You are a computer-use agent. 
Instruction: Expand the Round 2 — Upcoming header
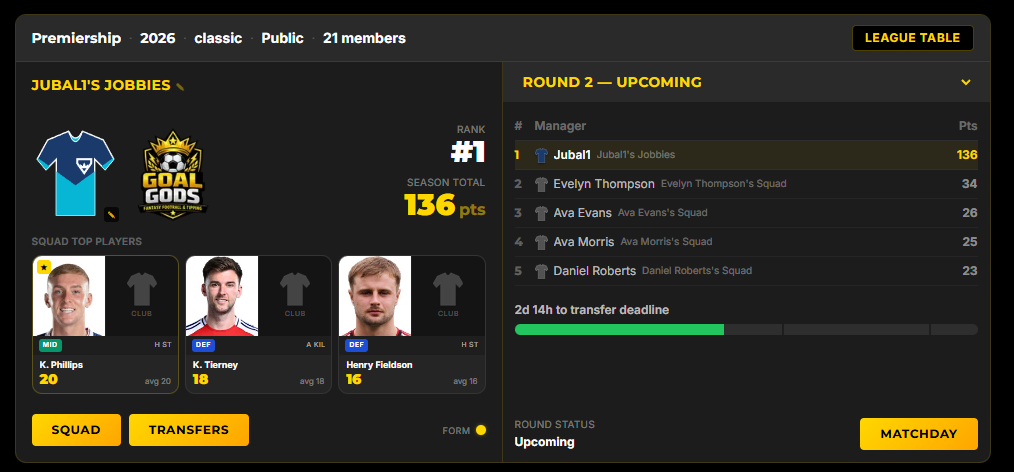coord(746,82)
